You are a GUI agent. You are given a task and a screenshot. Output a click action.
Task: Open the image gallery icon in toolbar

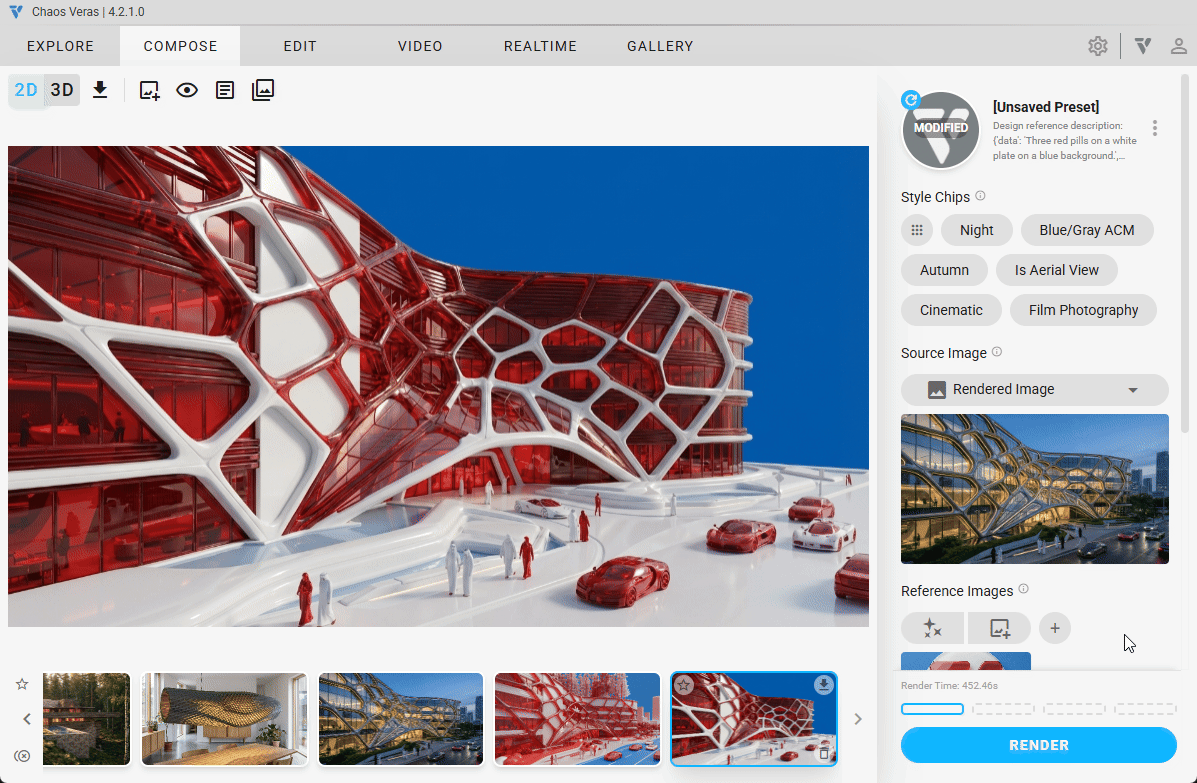point(263,90)
